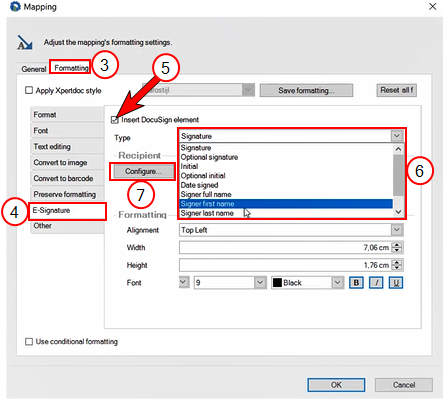Image resolution: width=443 pixels, height=399 pixels.
Task: Open the Format side tab
Action: 67,114
